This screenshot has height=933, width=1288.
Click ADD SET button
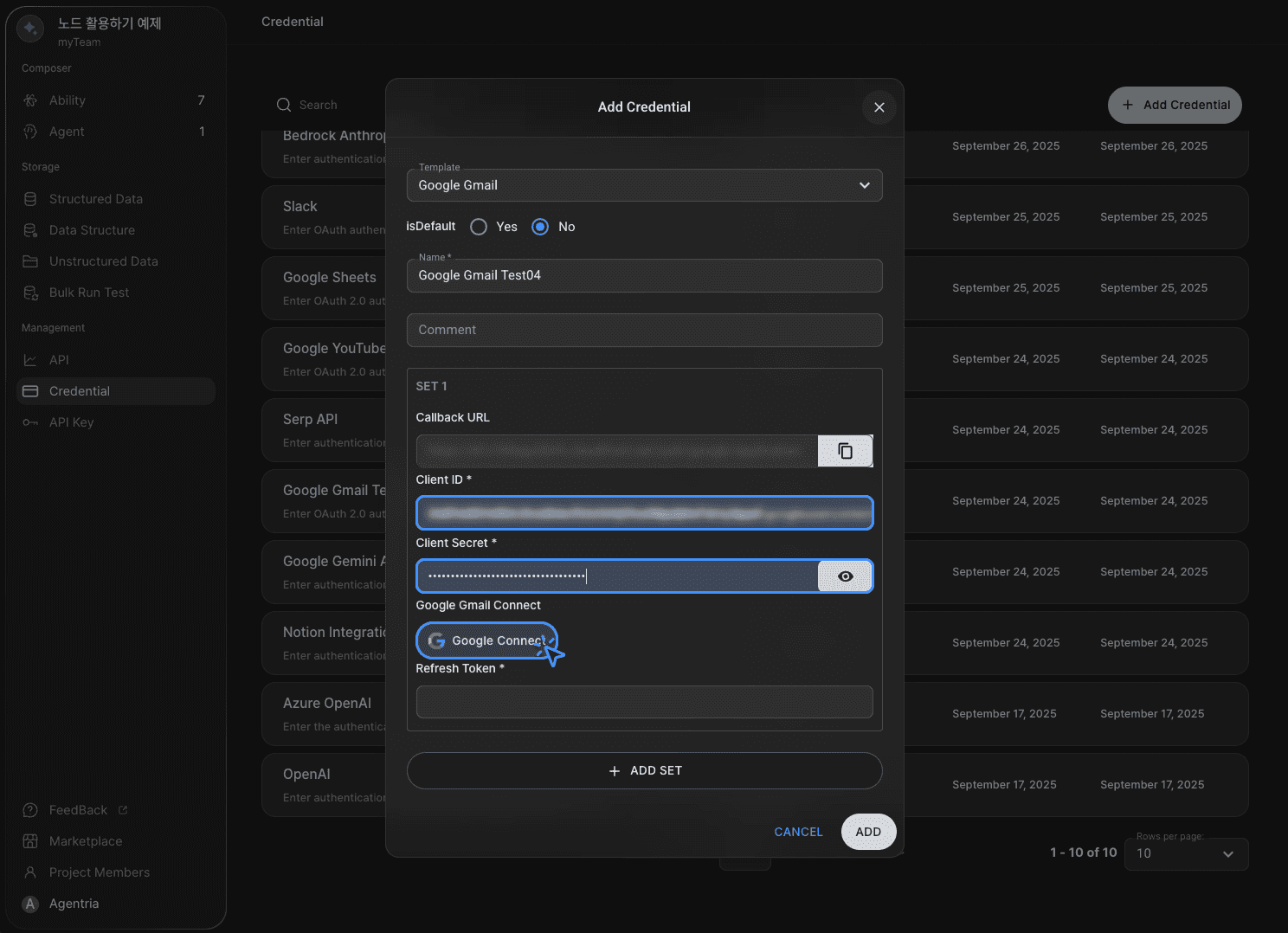click(x=645, y=770)
